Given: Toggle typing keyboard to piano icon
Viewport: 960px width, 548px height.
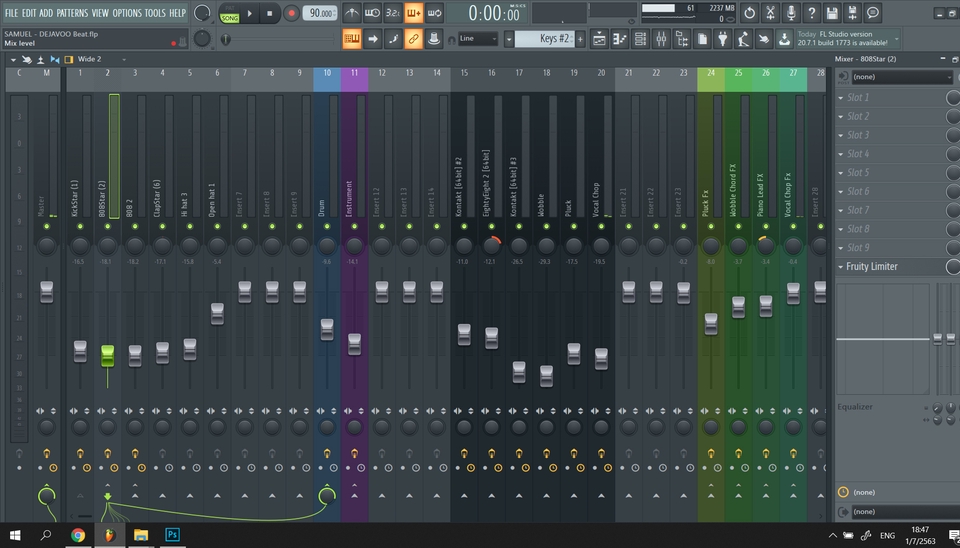Looking at the screenshot, I should [x=351, y=39].
